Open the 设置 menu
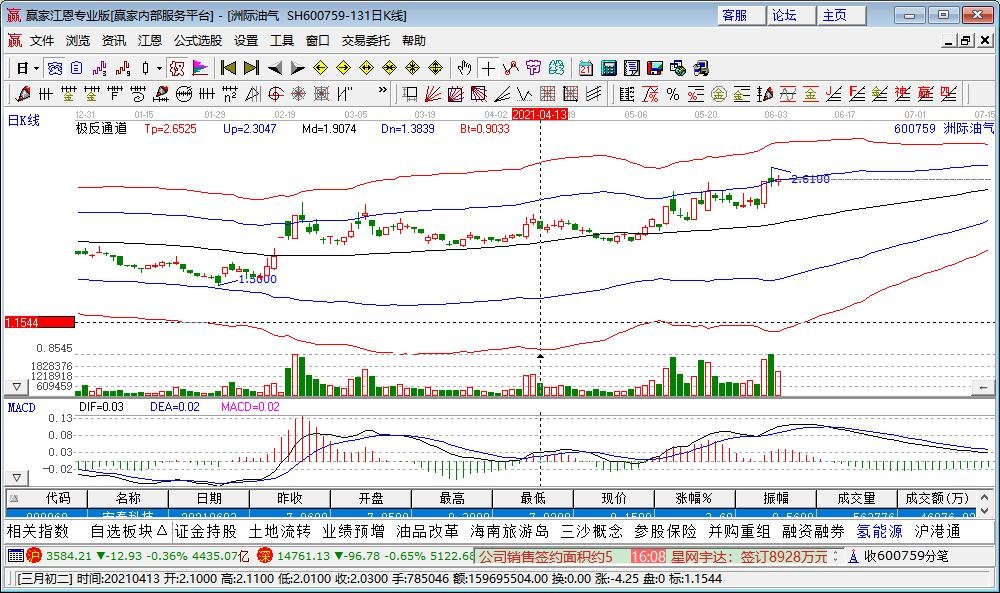The image size is (1000, 593). click(x=246, y=41)
